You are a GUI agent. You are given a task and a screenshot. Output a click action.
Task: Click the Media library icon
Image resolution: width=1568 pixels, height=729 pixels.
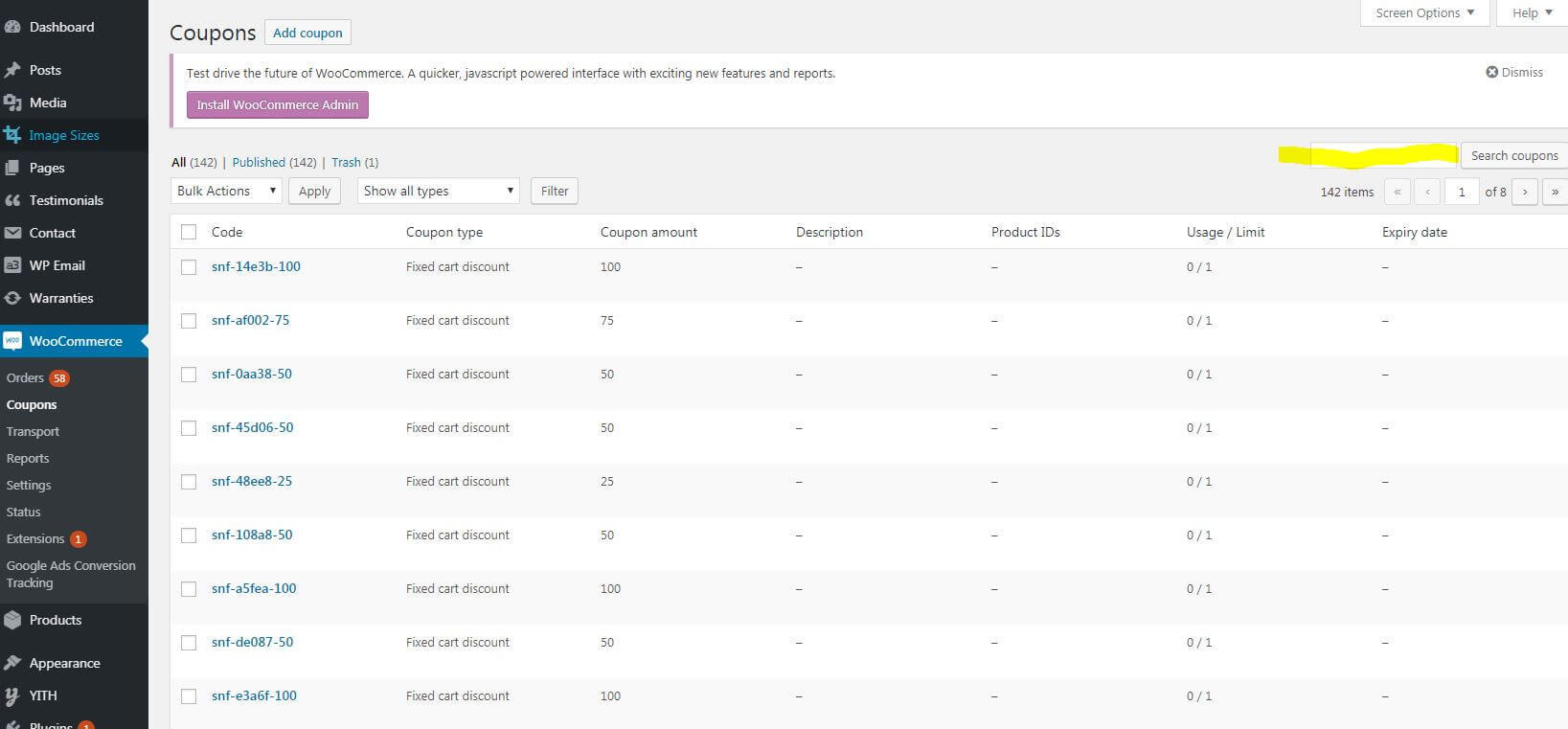12,103
